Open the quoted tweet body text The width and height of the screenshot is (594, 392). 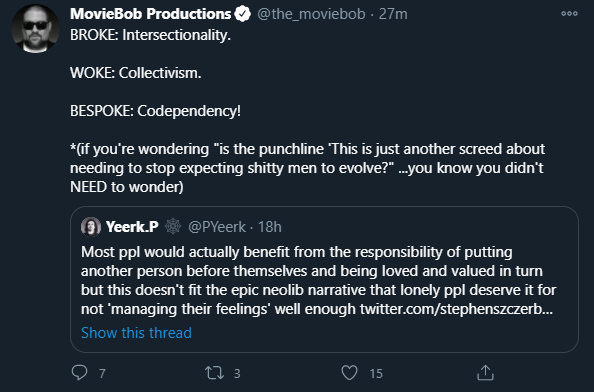pyautogui.click(x=319, y=281)
